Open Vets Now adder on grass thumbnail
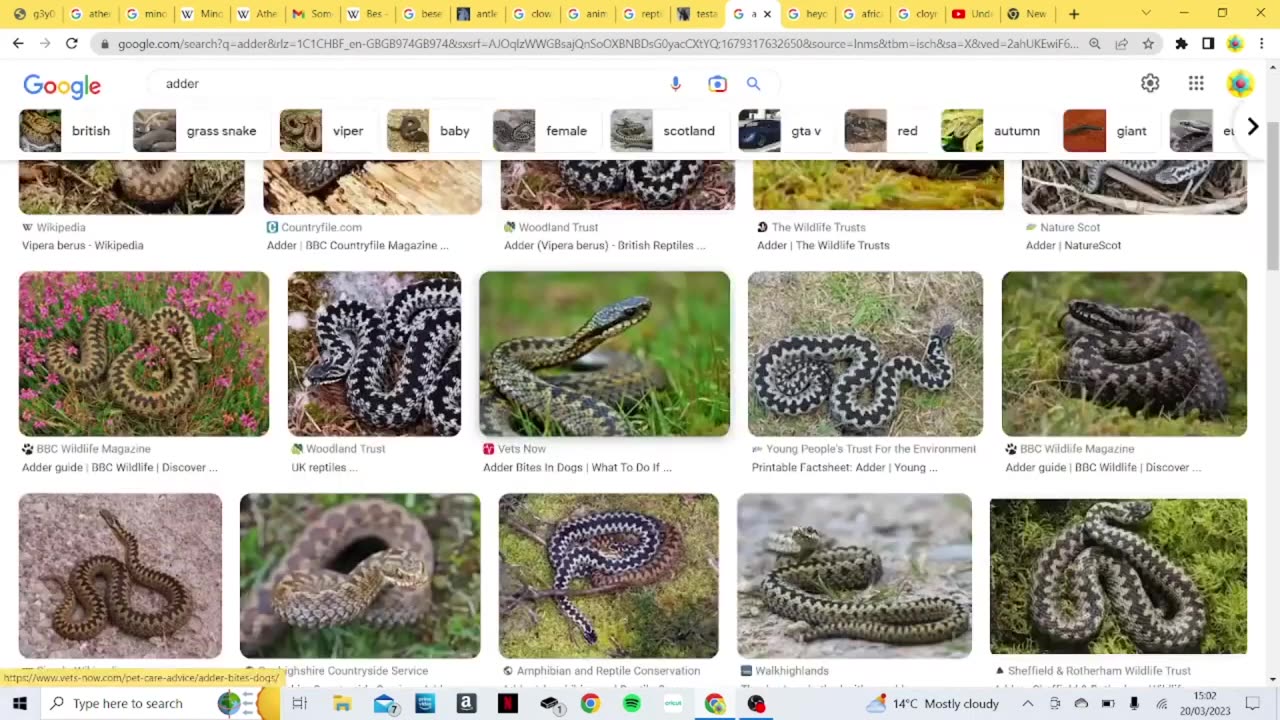This screenshot has width=1280, height=720. [x=605, y=354]
